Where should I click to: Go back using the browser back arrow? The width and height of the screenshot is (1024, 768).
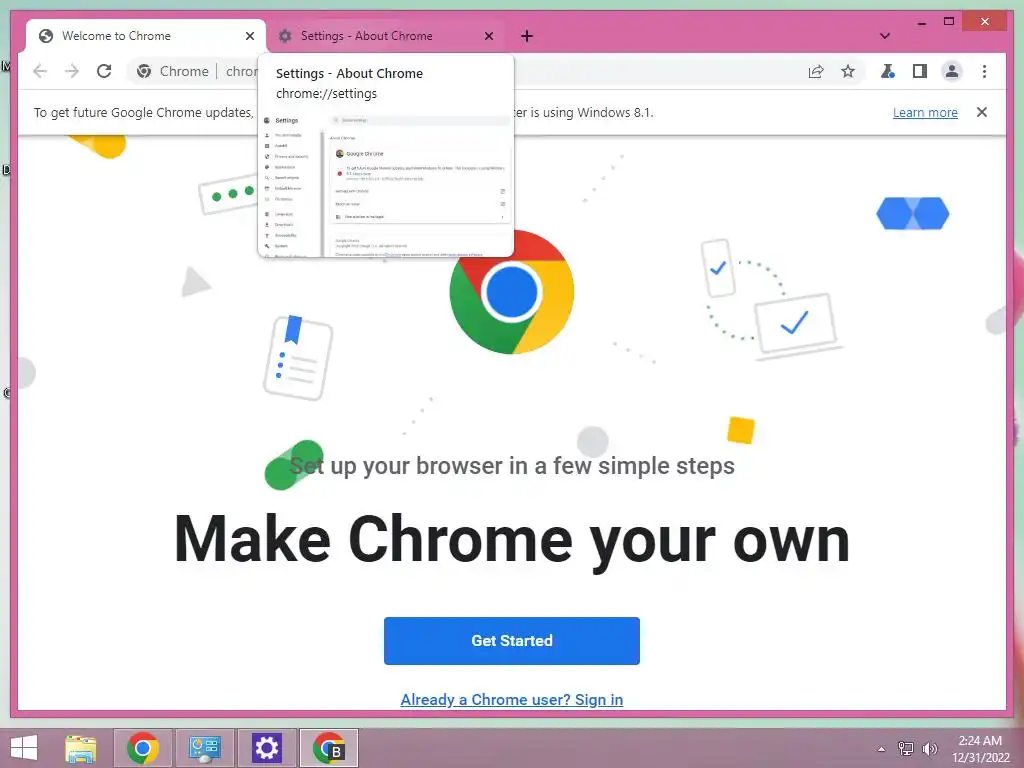click(x=40, y=71)
